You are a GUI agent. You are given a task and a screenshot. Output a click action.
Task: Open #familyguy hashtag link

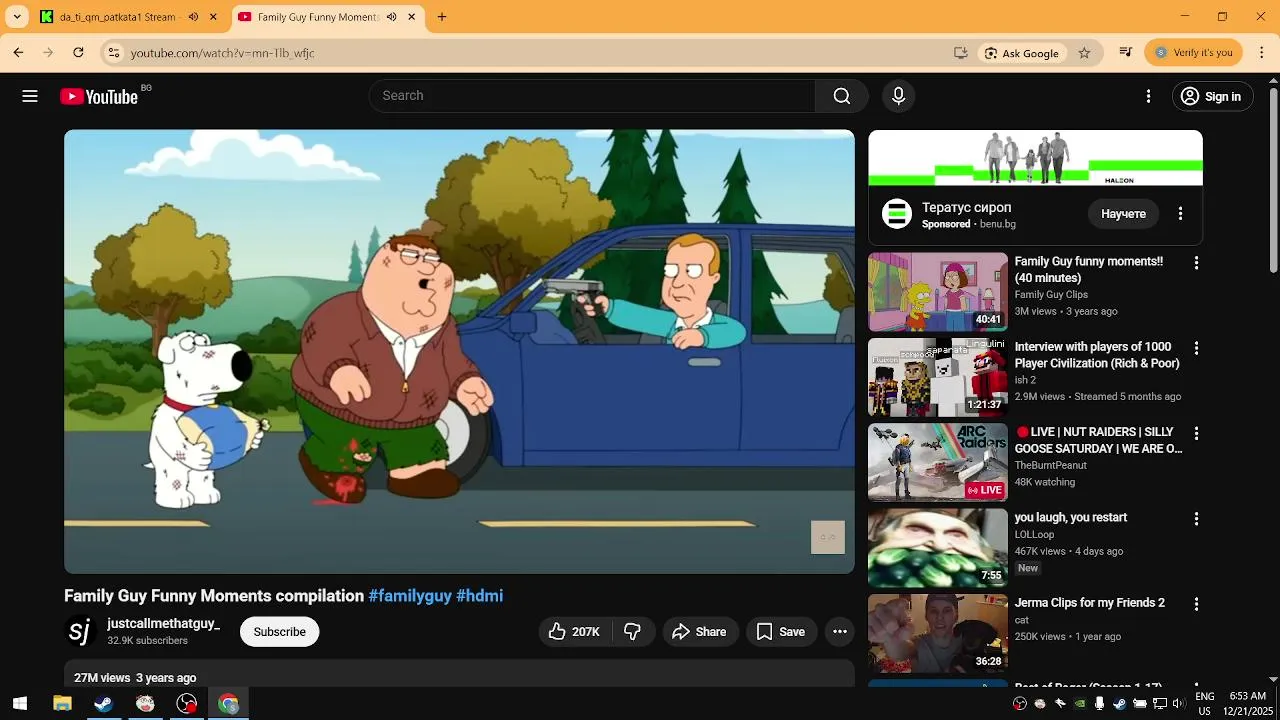410,596
